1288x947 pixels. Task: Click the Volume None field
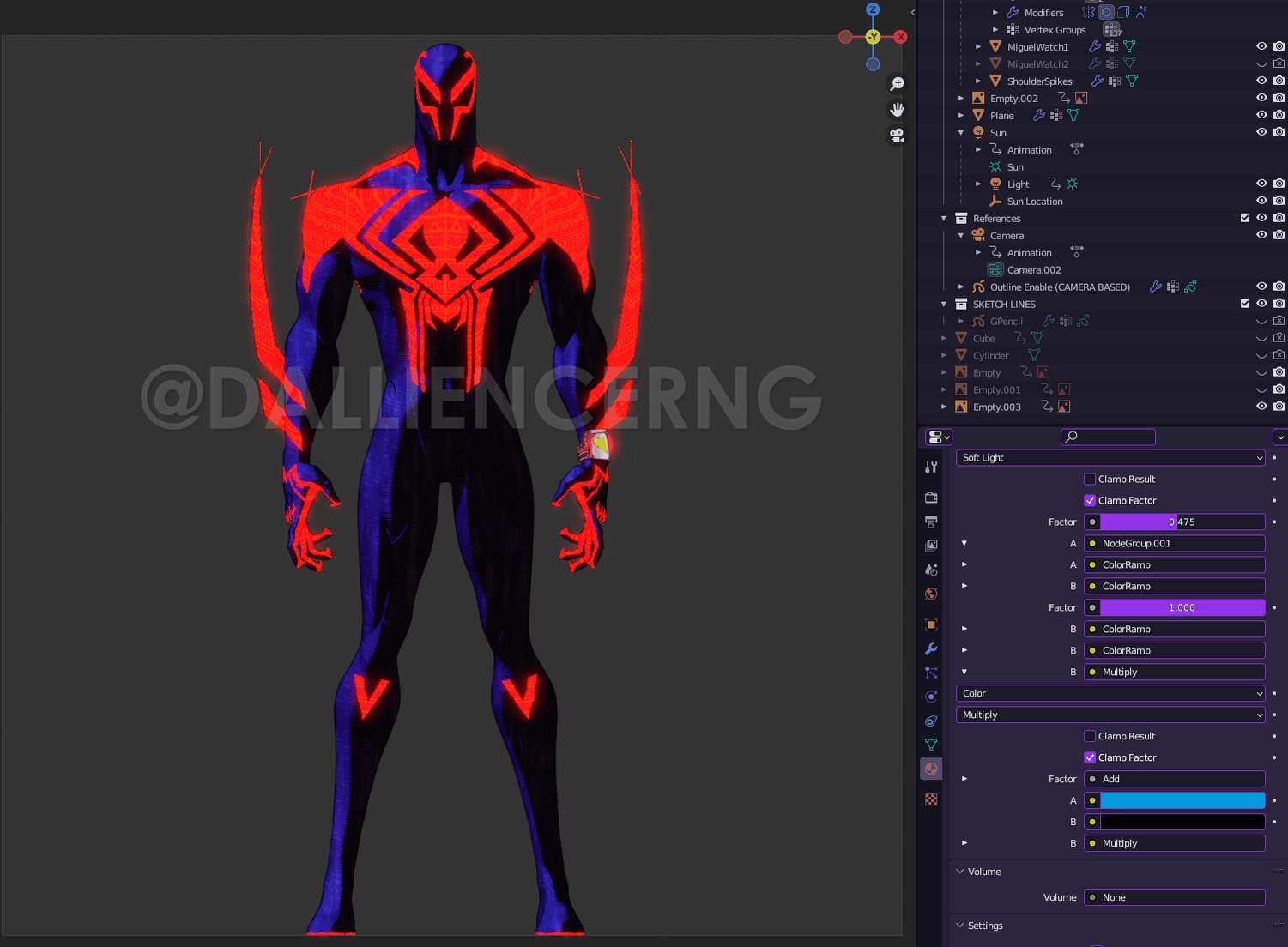click(x=1175, y=897)
